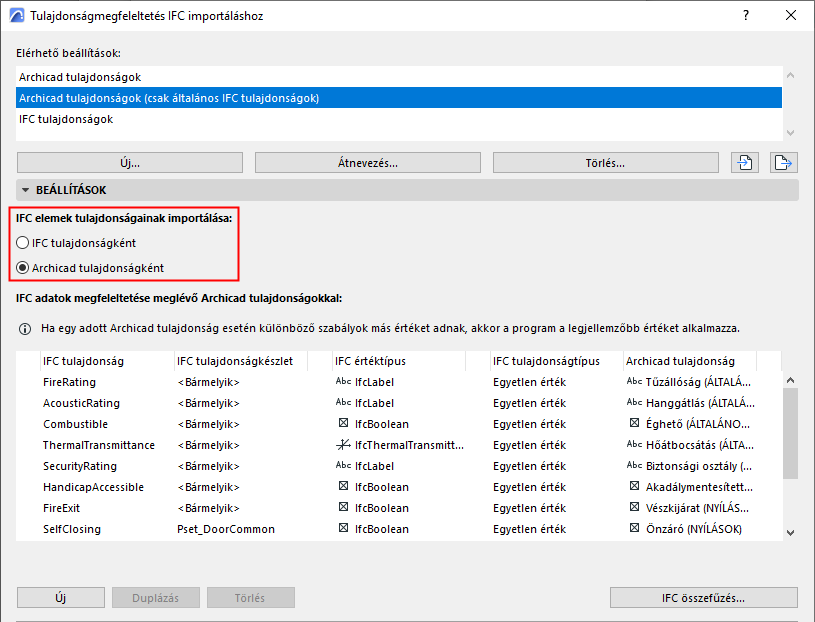
Task: Select 'IFC tulajdonságok' setting in list
Action: pos(399,119)
